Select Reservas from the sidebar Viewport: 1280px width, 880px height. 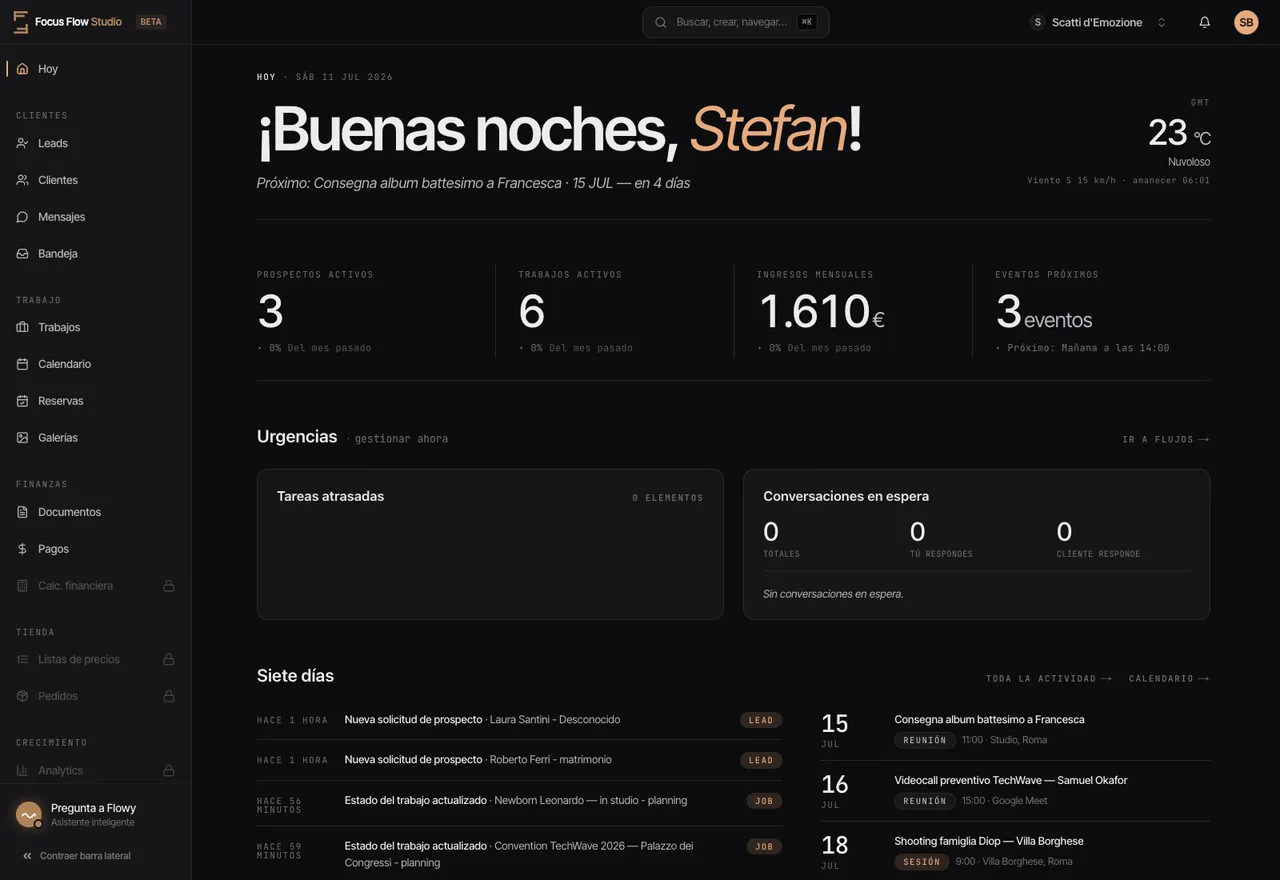coord(95,401)
